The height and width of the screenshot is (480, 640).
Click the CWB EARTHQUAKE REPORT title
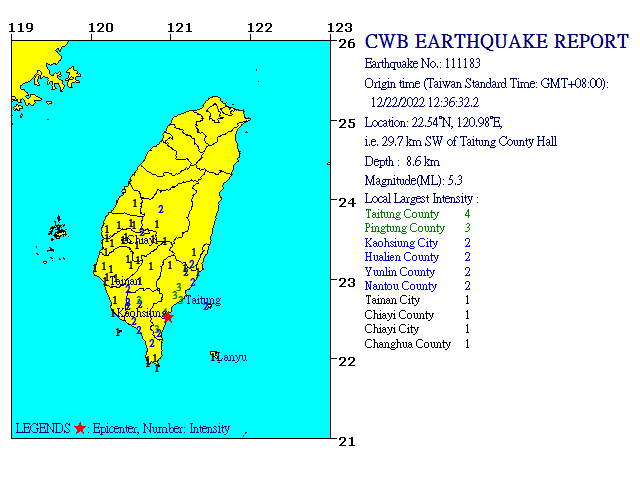pyautogui.click(x=496, y=42)
